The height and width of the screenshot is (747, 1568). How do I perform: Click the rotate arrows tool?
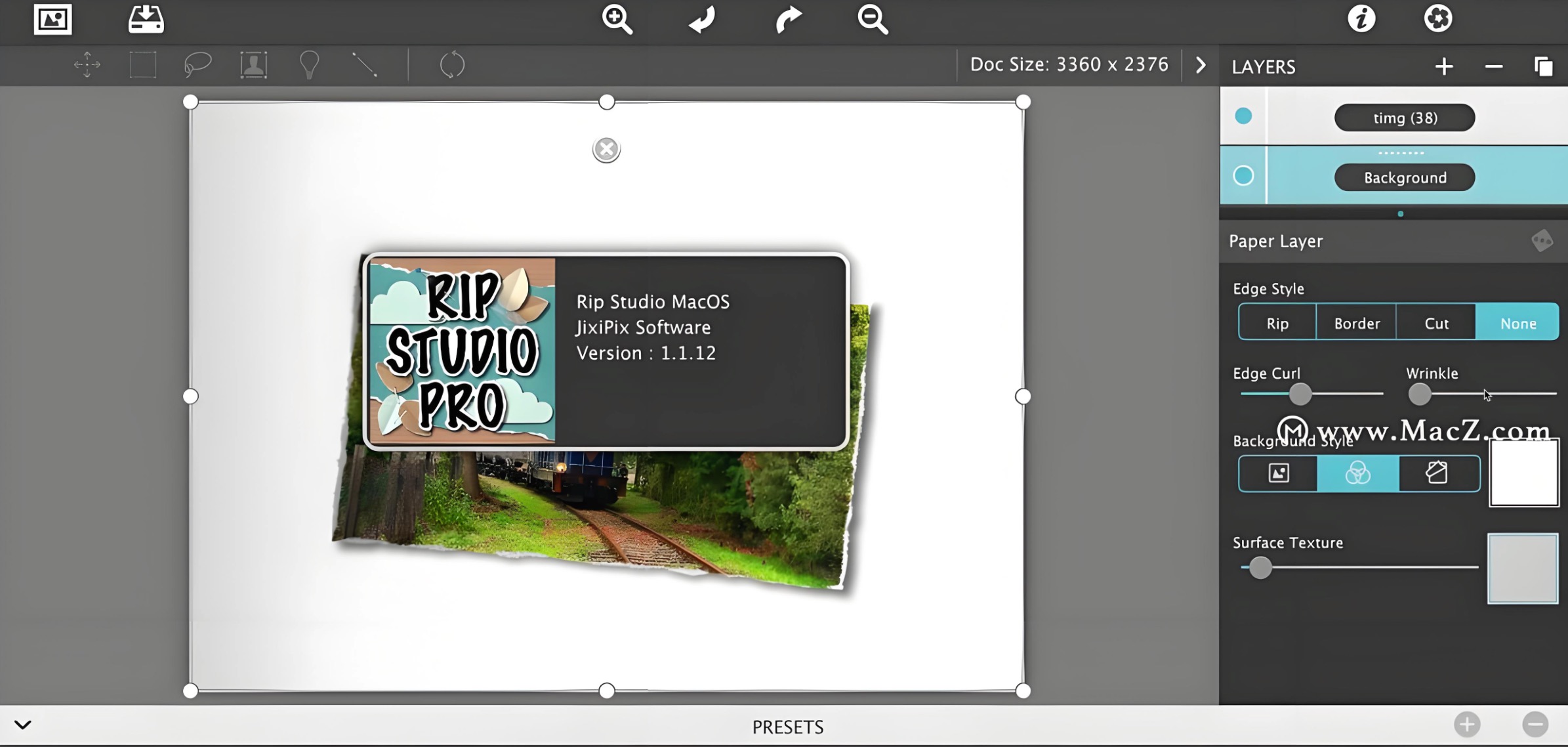pos(452,65)
